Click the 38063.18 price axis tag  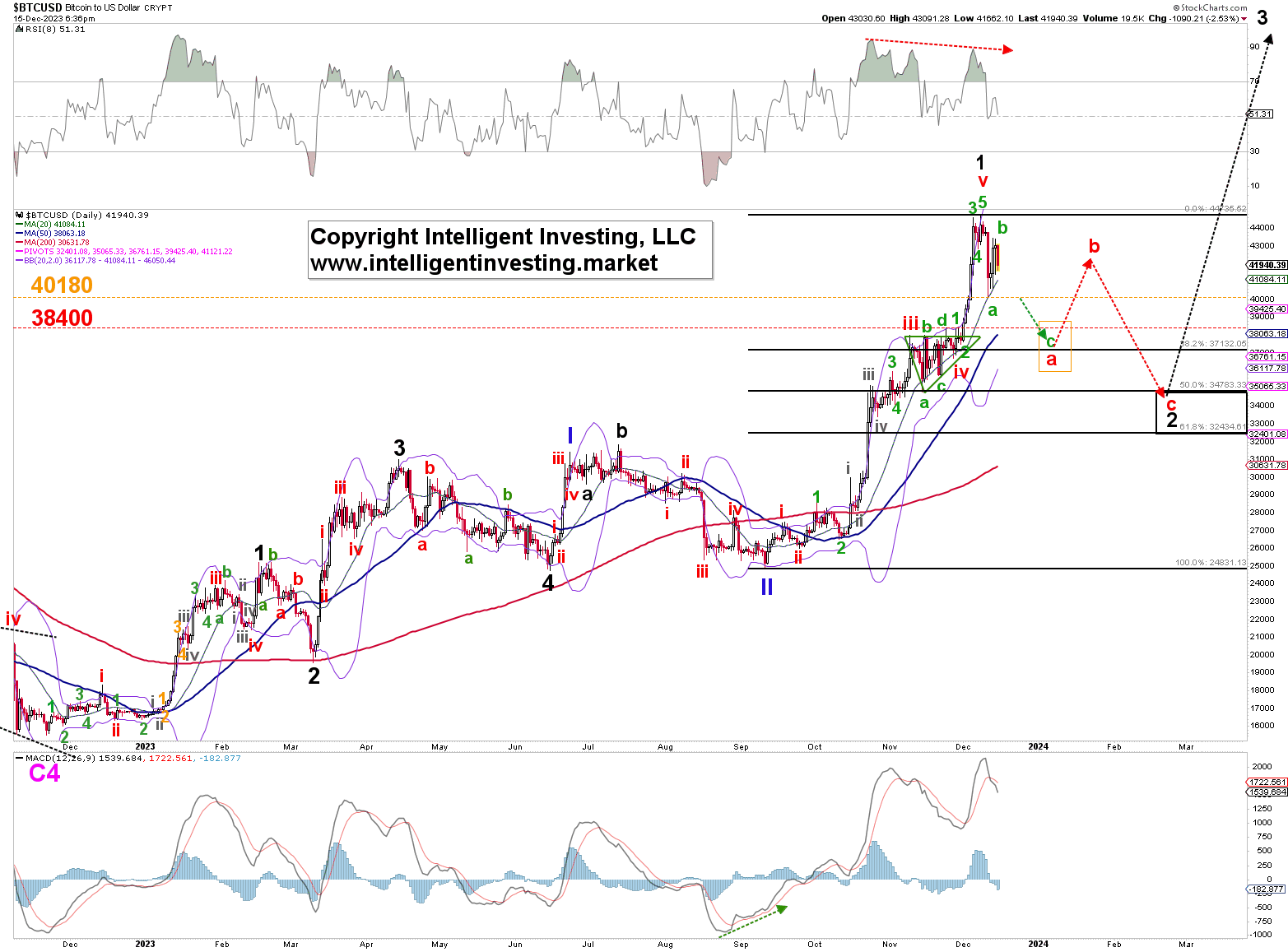pos(1267,333)
